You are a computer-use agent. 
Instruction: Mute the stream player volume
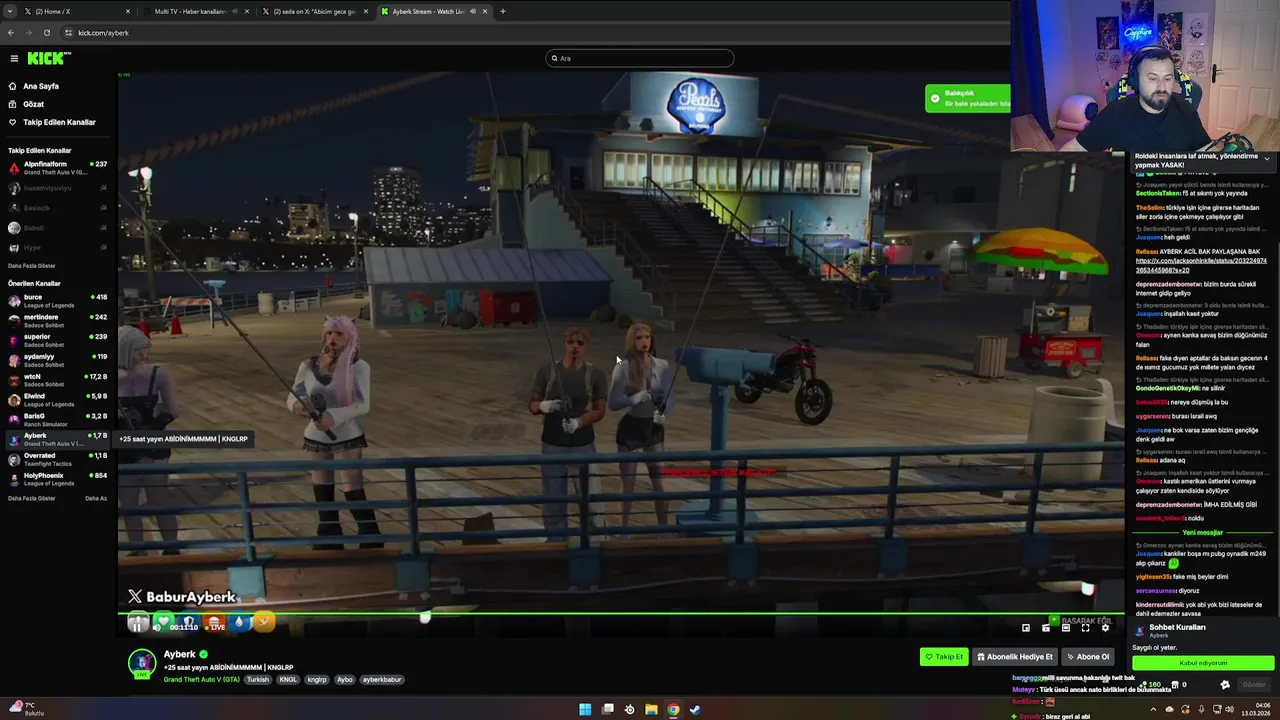coord(157,627)
